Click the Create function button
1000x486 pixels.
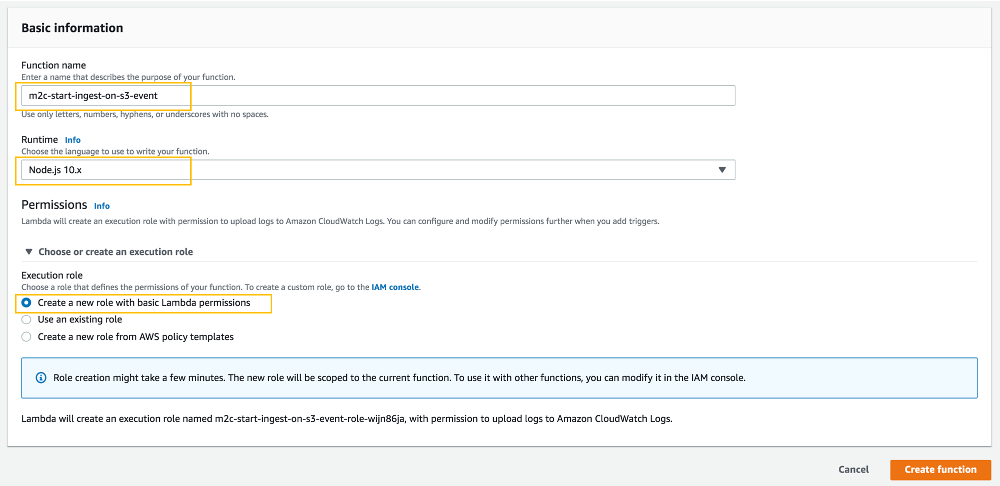(940, 469)
